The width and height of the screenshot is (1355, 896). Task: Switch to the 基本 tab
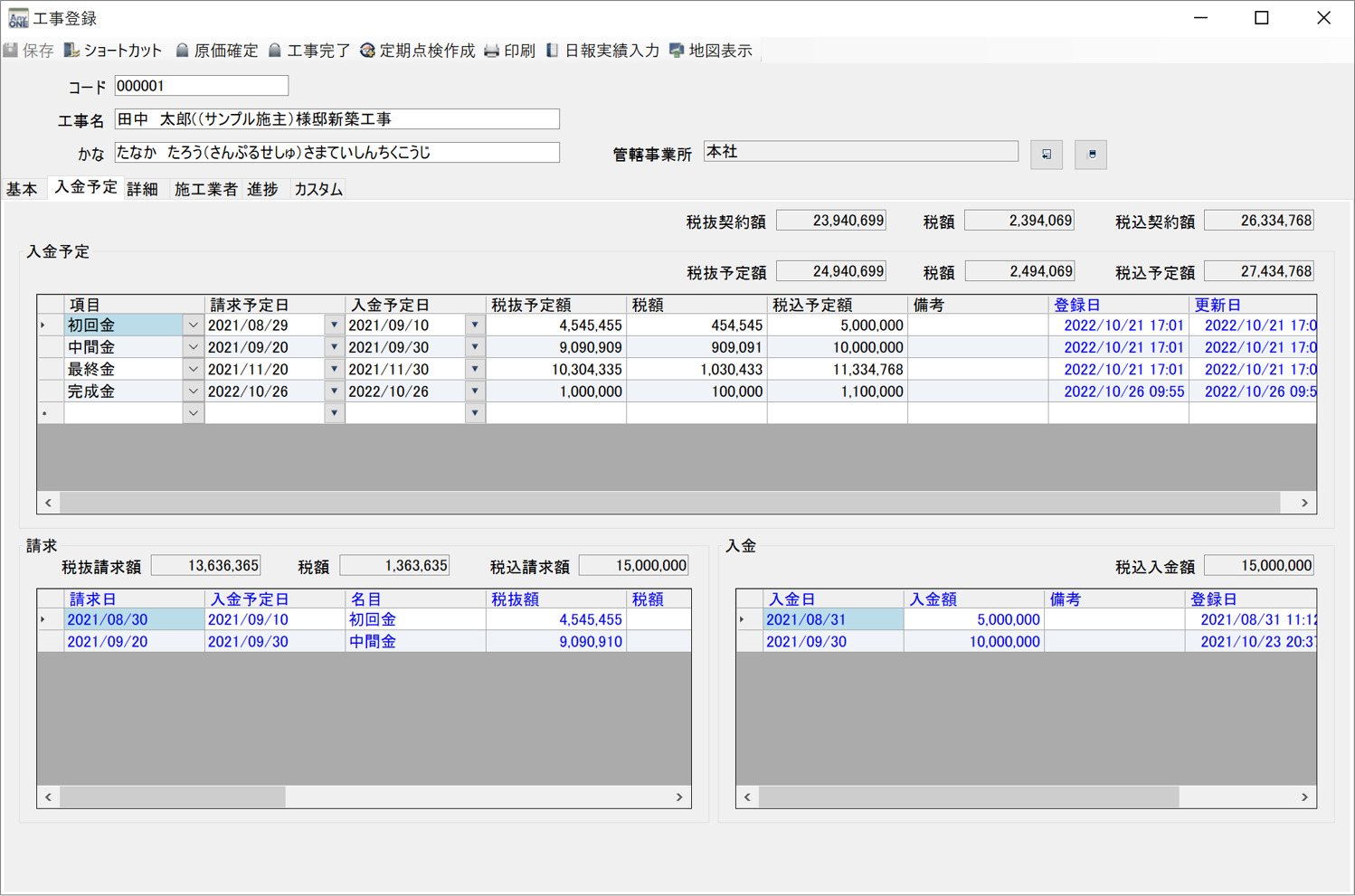23,188
